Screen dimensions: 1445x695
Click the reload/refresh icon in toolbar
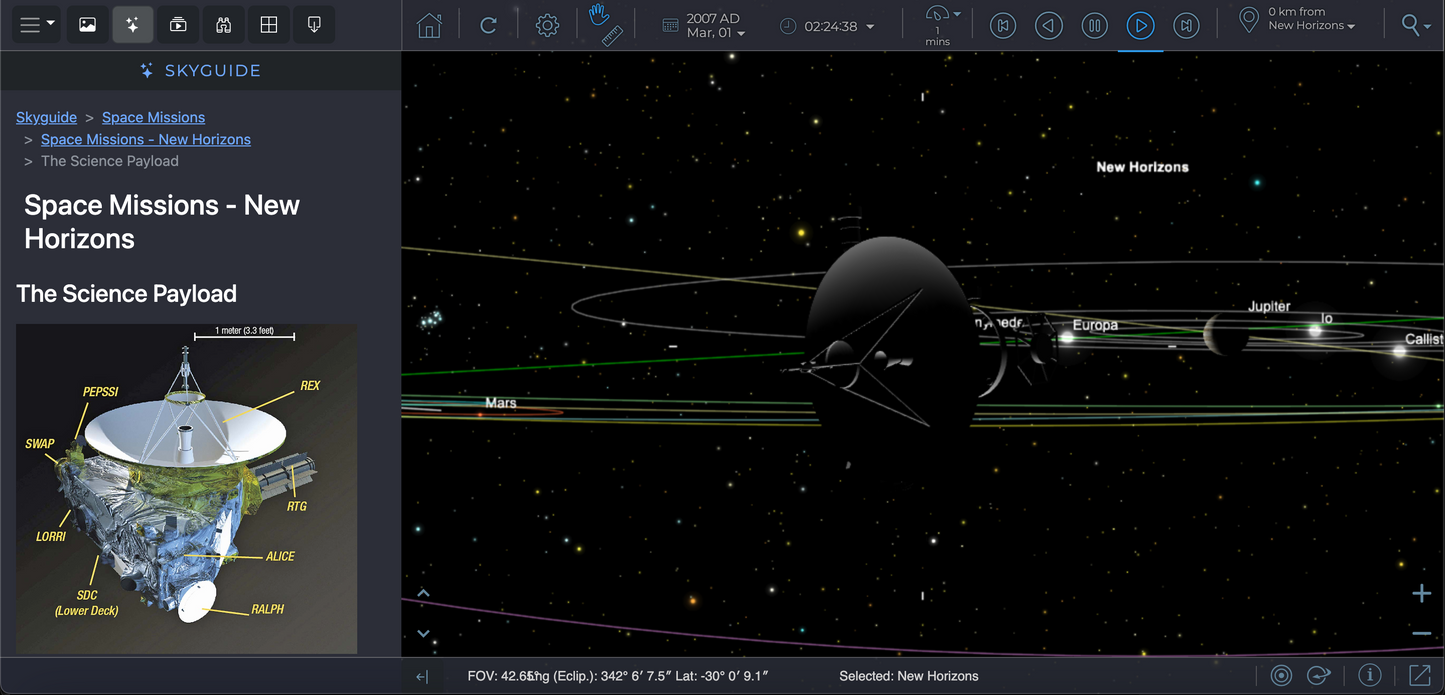488,26
